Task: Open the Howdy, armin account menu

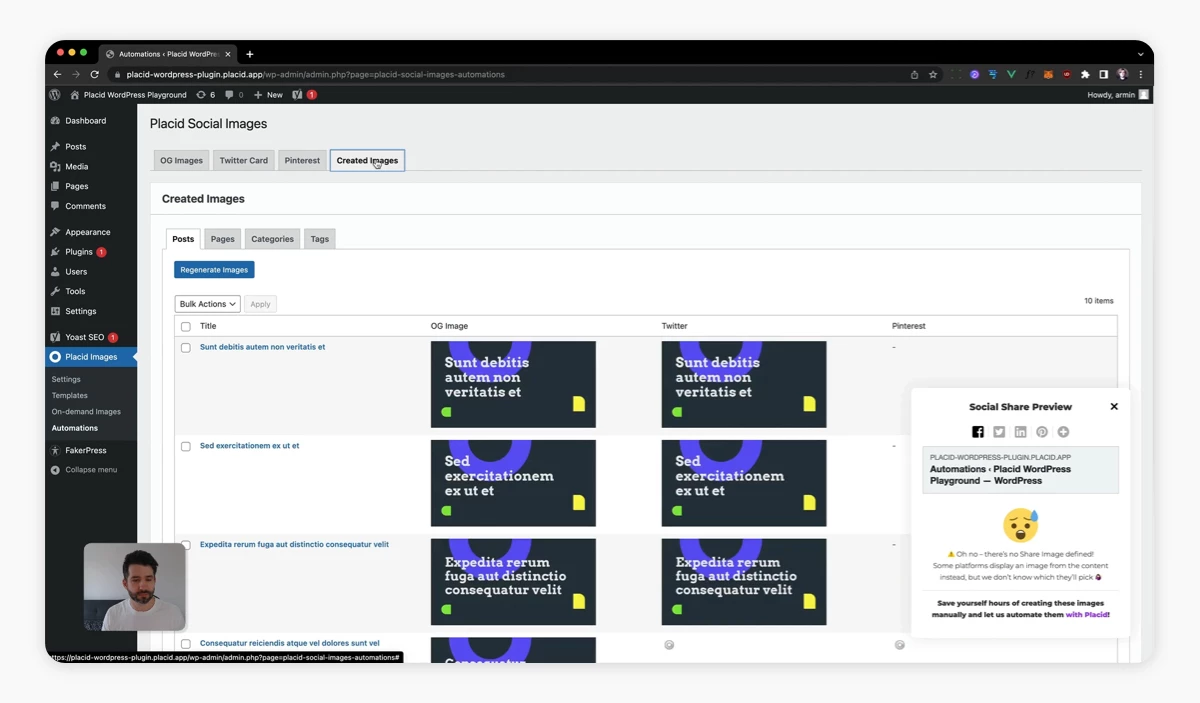Action: click(x=1117, y=95)
